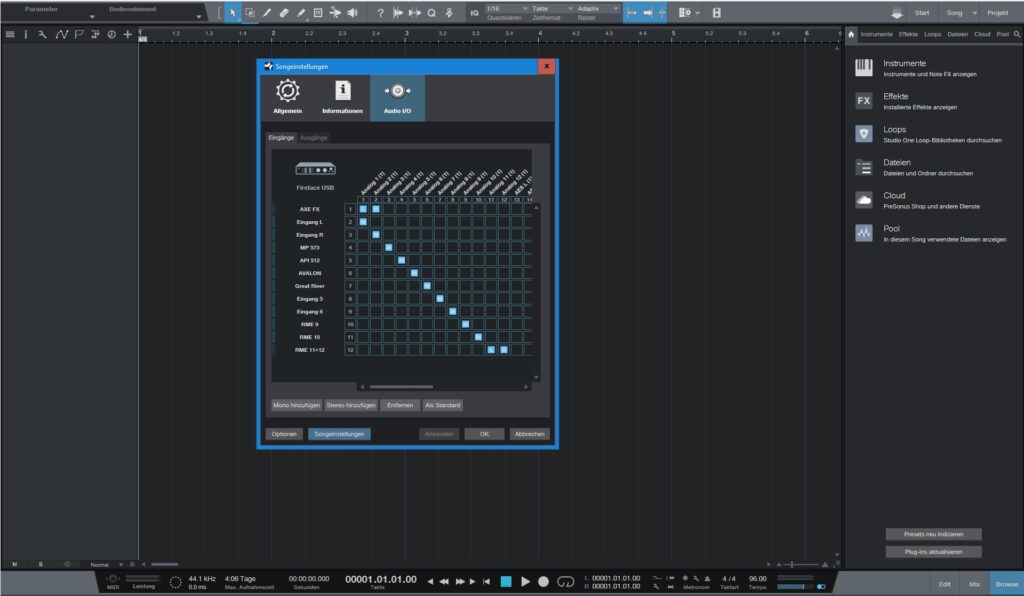This screenshot has height=596, width=1024.
Task: Toggle routing cell for MP 573
Action: coord(389,247)
